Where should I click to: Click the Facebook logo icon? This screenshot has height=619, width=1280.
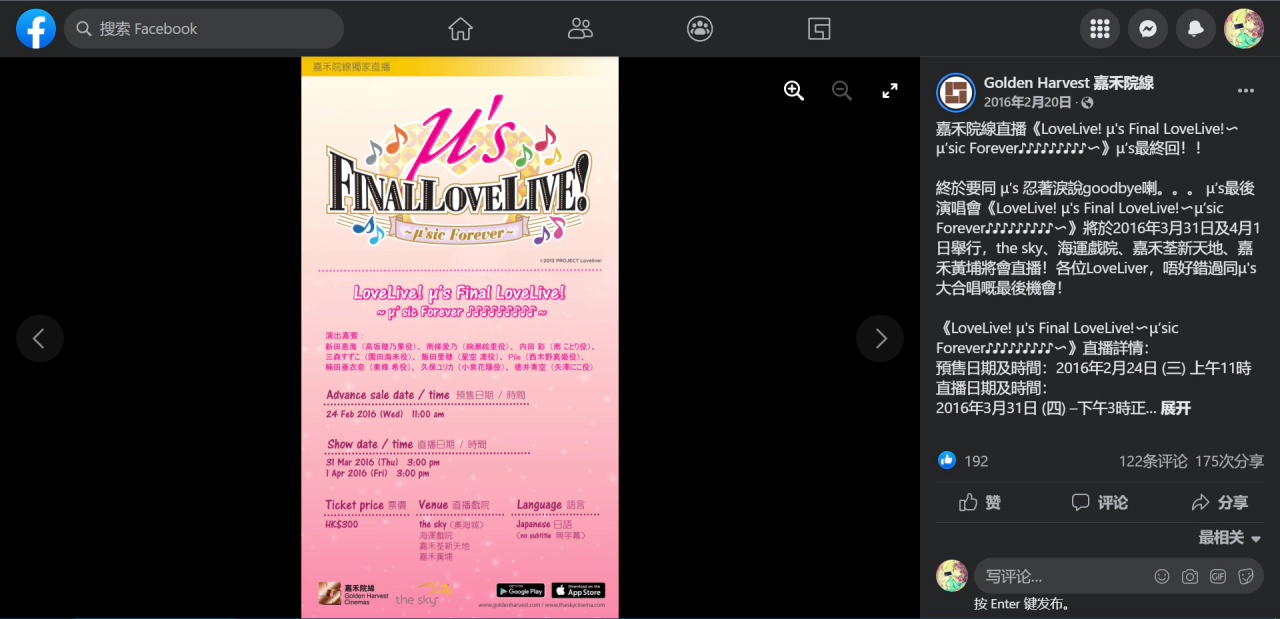click(x=36, y=29)
